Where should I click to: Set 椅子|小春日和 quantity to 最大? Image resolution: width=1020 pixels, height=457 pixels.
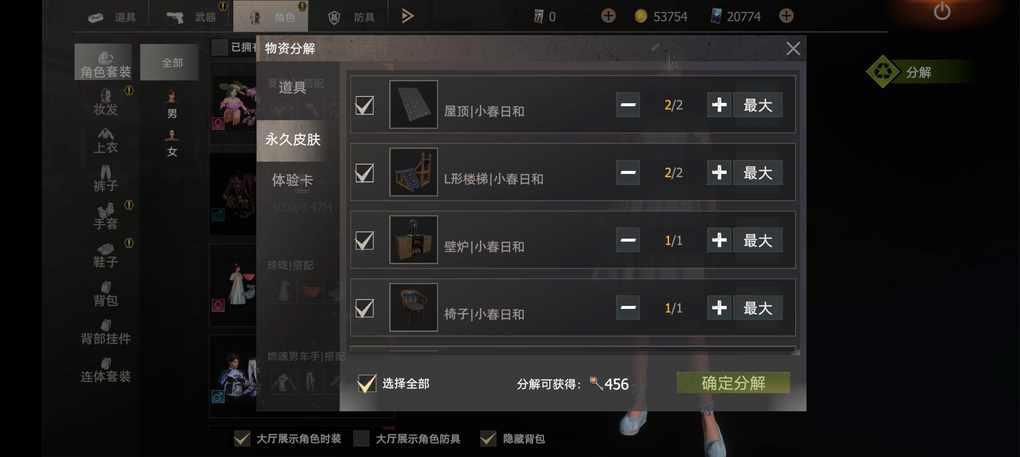(758, 307)
